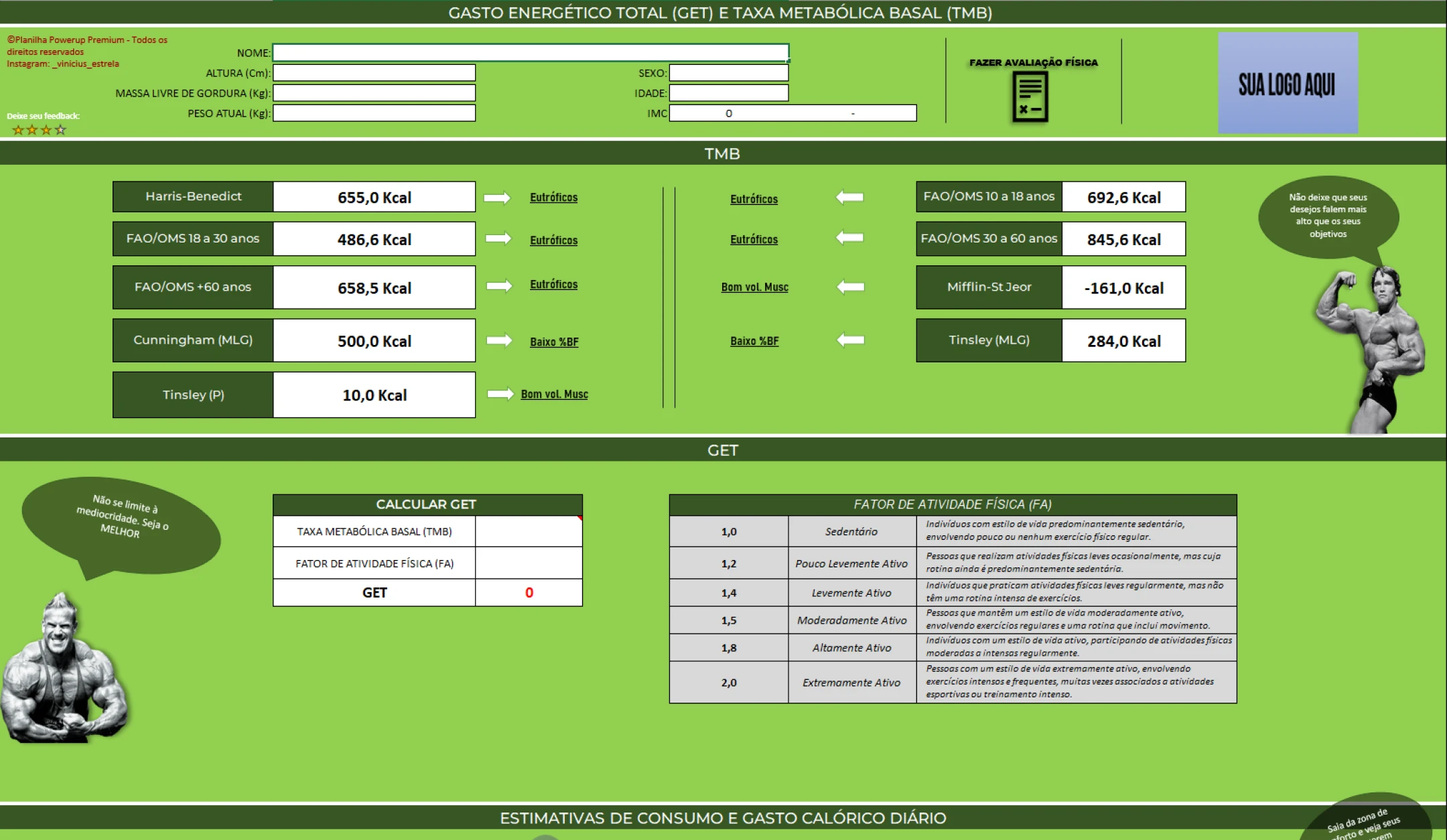The height and width of the screenshot is (840, 1447).
Task: Click the FAZER AVALIAÇÃO FÍSICA label
Action: pos(1033,62)
